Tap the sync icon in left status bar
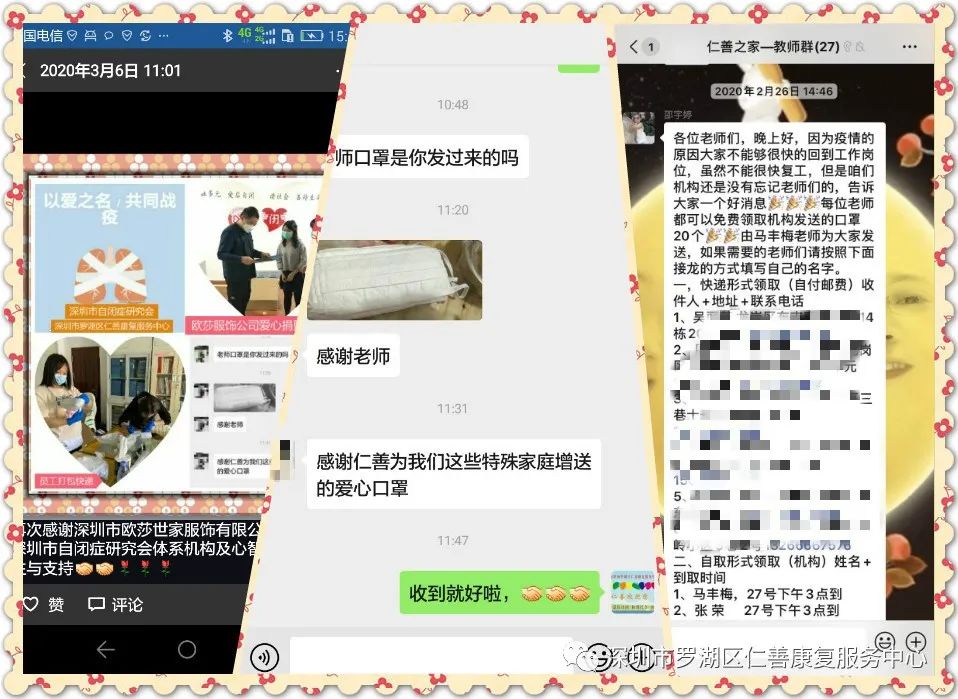958x699 pixels. (145, 36)
